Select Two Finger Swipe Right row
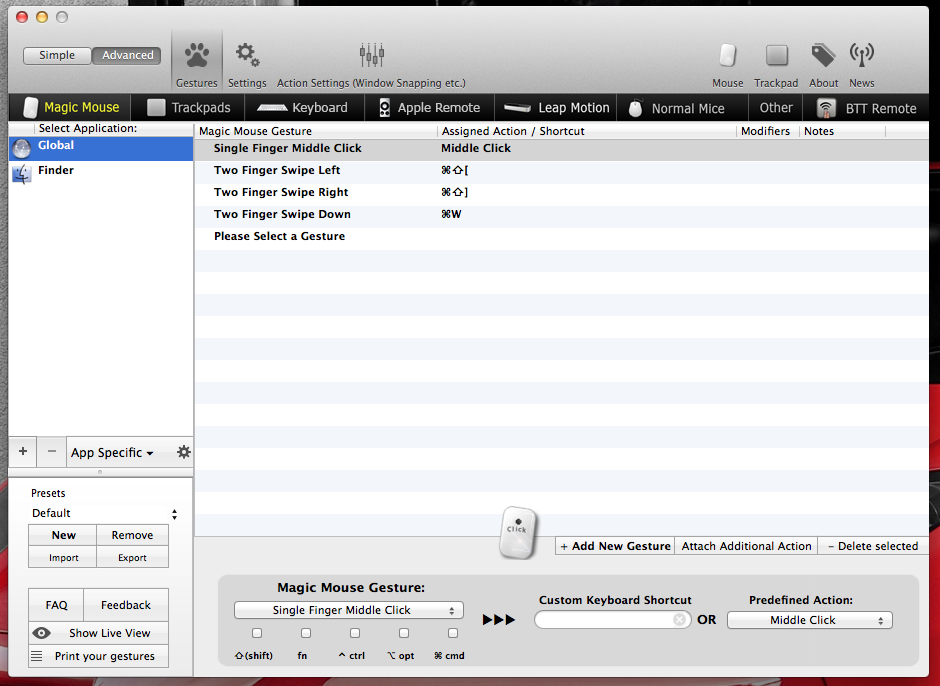 click(x=561, y=192)
